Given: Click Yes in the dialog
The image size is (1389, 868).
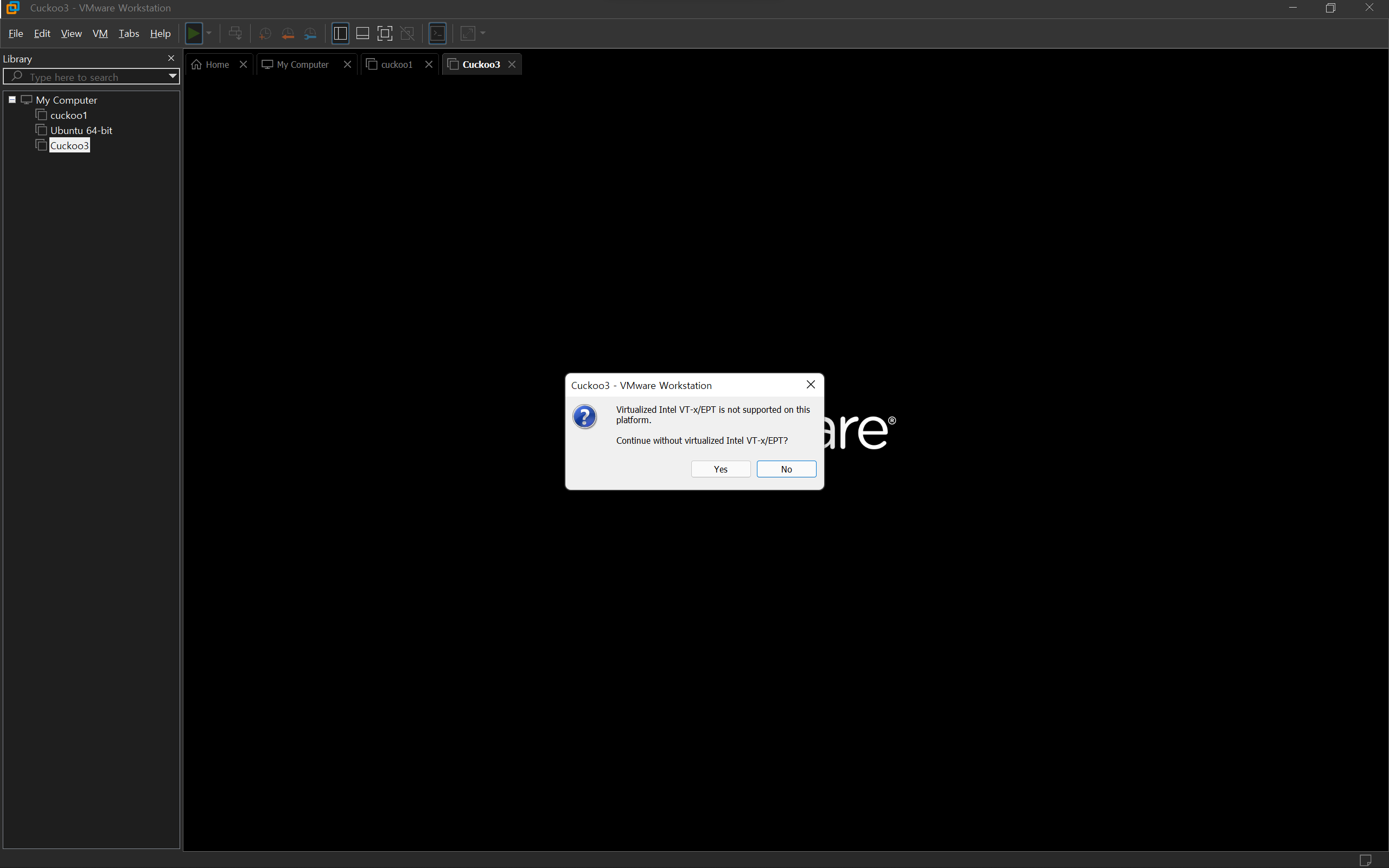Looking at the screenshot, I should [721, 469].
